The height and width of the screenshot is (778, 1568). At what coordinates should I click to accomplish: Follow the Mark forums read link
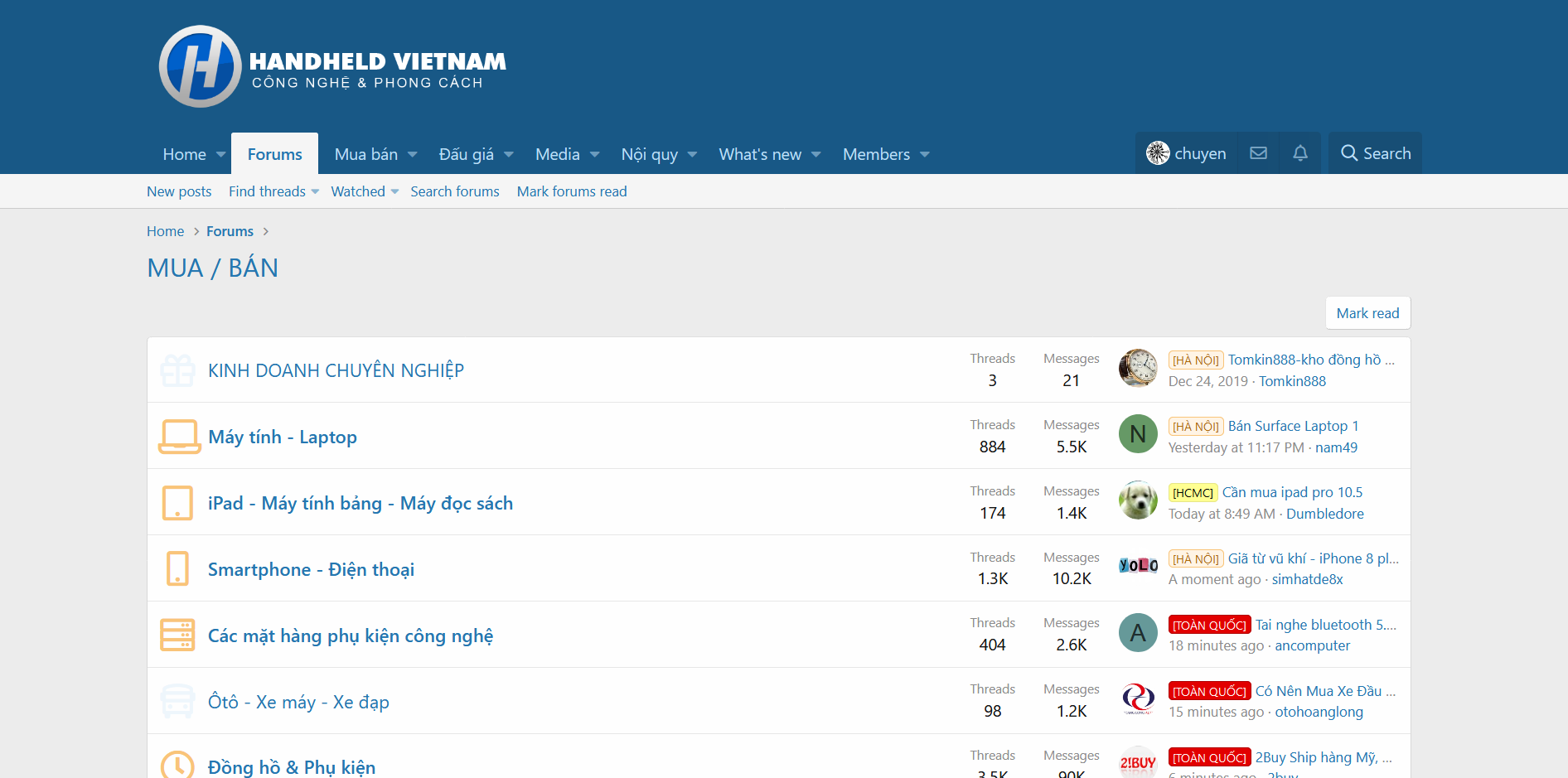pos(571,191)
